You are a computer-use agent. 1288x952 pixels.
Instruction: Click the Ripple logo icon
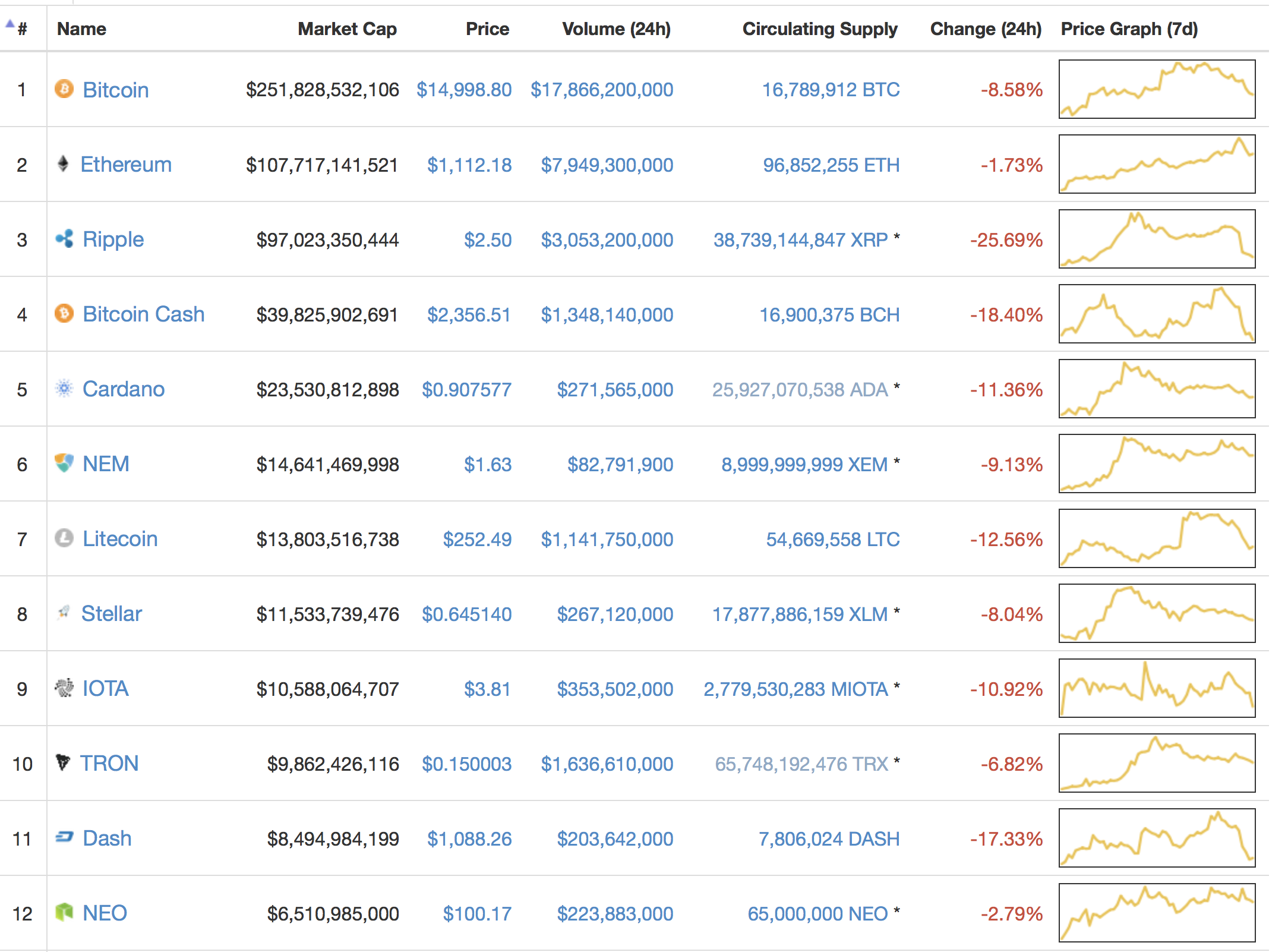click(x=64, y=239)
